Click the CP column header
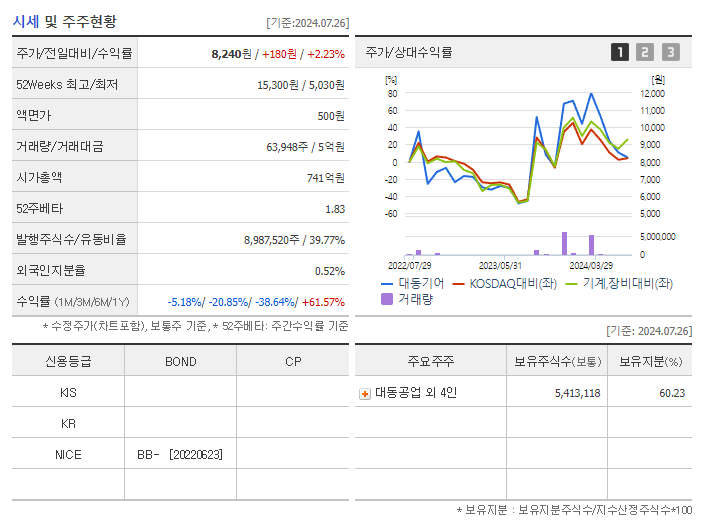Screen dimensions: 702x525 (293, 362)
